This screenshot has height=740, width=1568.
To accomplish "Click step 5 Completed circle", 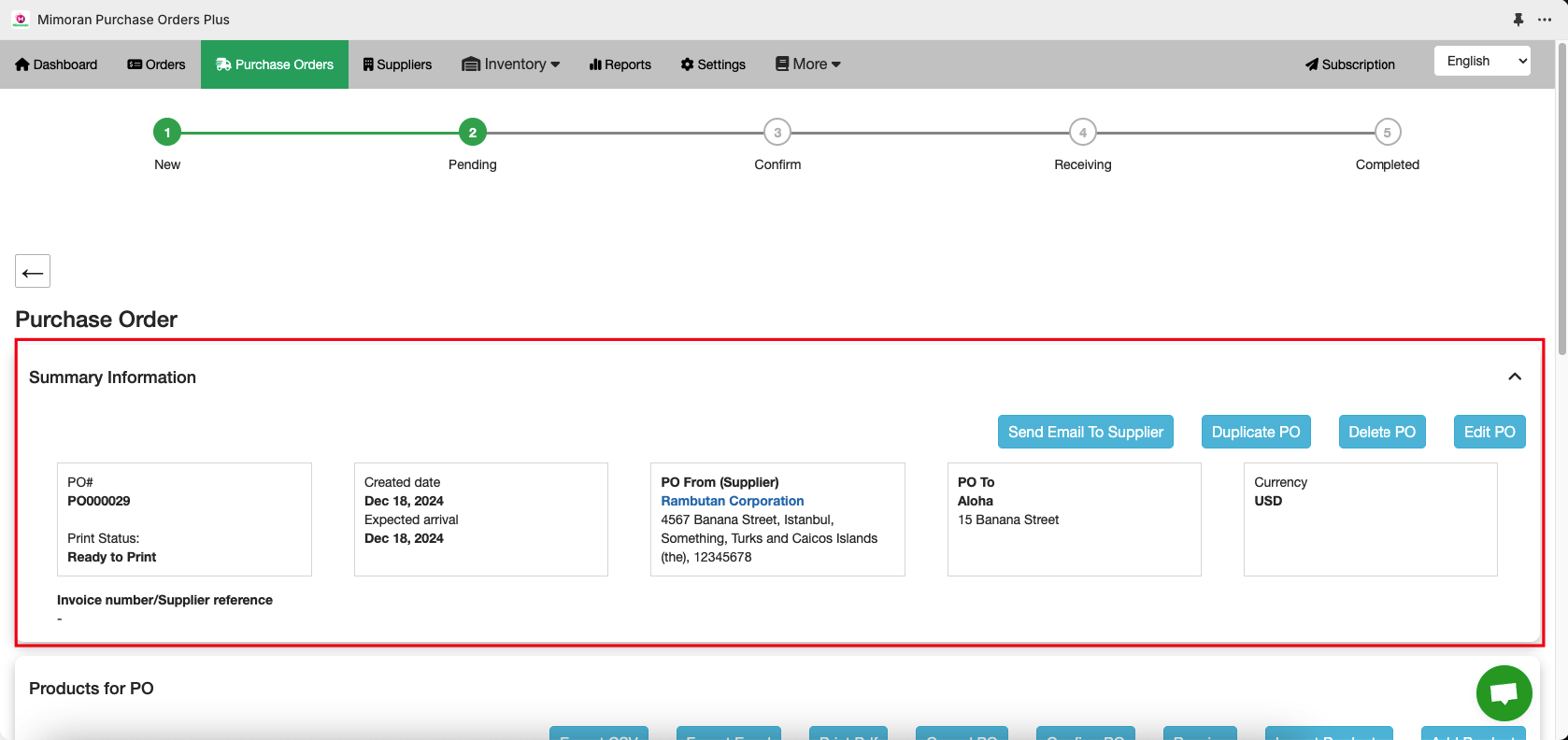I will tap(1388, 133).
